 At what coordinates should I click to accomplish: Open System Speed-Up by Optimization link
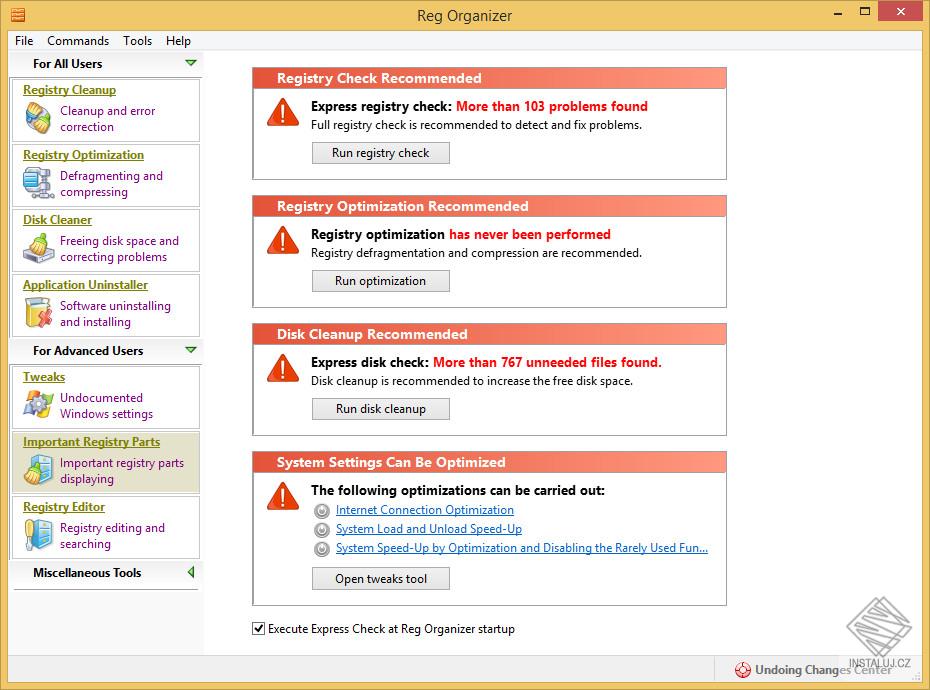(x=522, y=548)
